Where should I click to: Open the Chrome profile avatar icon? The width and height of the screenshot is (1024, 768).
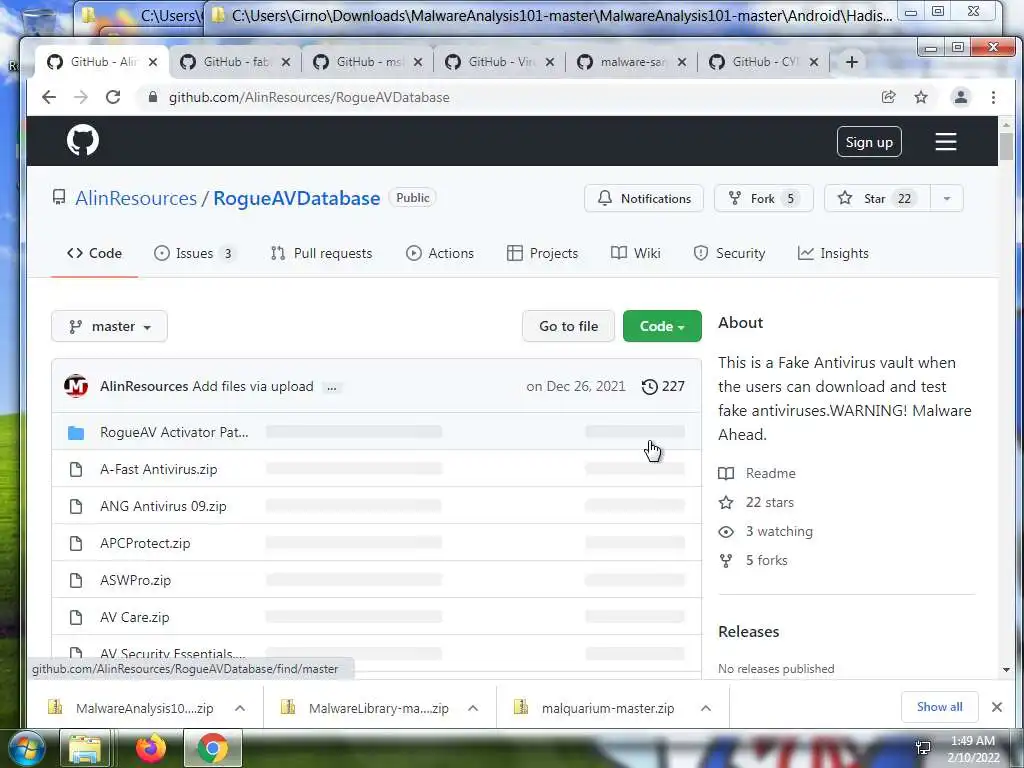point(961,97)
